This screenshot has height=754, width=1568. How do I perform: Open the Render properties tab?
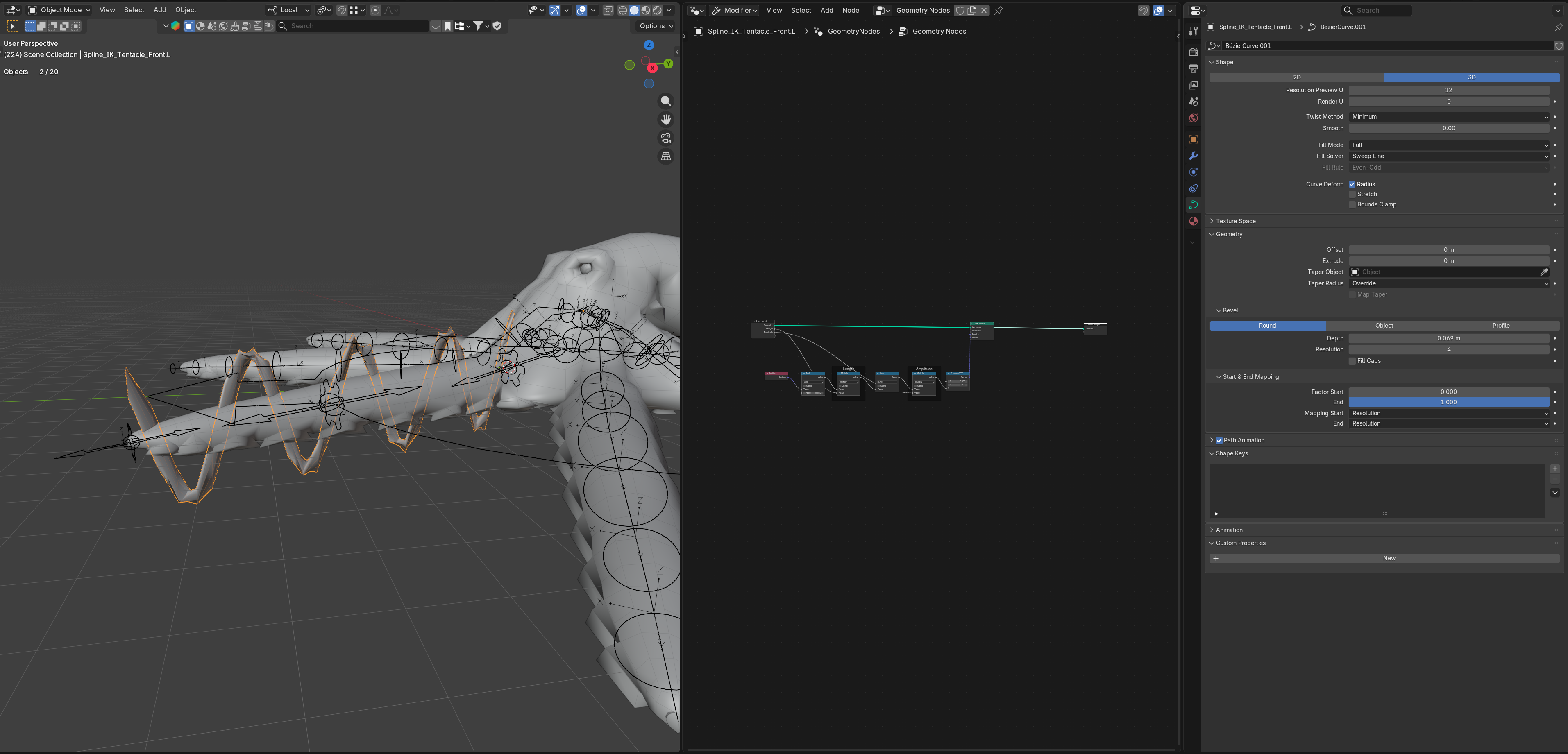1193,52
